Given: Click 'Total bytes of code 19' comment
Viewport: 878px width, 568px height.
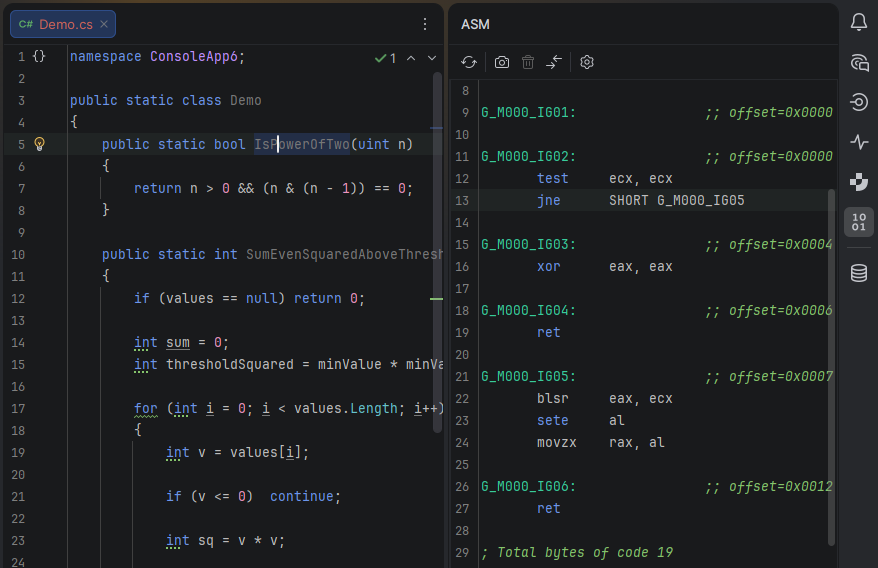Looking at the screenshot, I should click(x=577, y=553).
